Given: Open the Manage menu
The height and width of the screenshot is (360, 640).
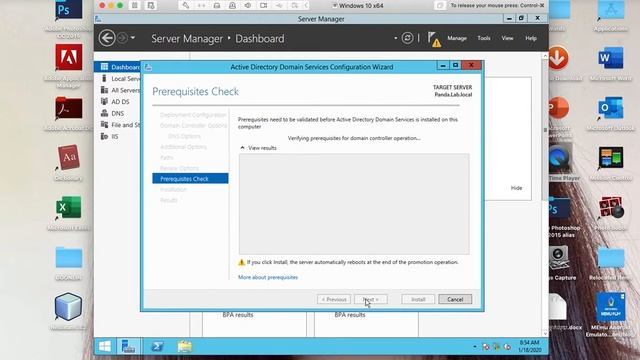Looking at the screenshot, I should [x=457, y=38].
